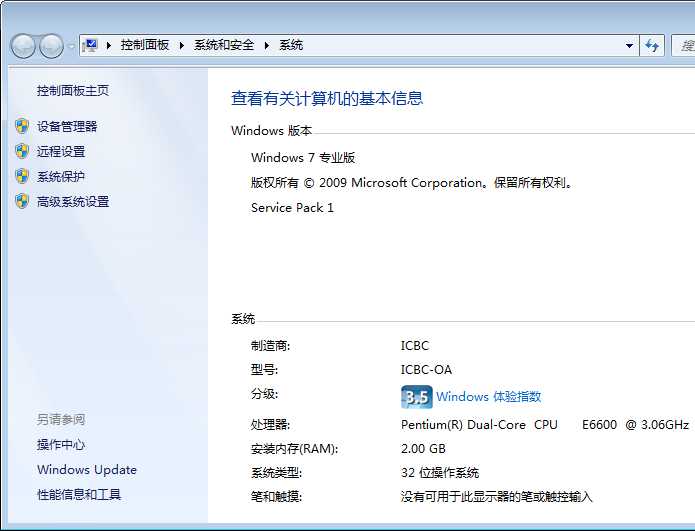Expand the arrow after the computer icon
695x531 pixels.
pyautogui.click(x=109, y=45)
